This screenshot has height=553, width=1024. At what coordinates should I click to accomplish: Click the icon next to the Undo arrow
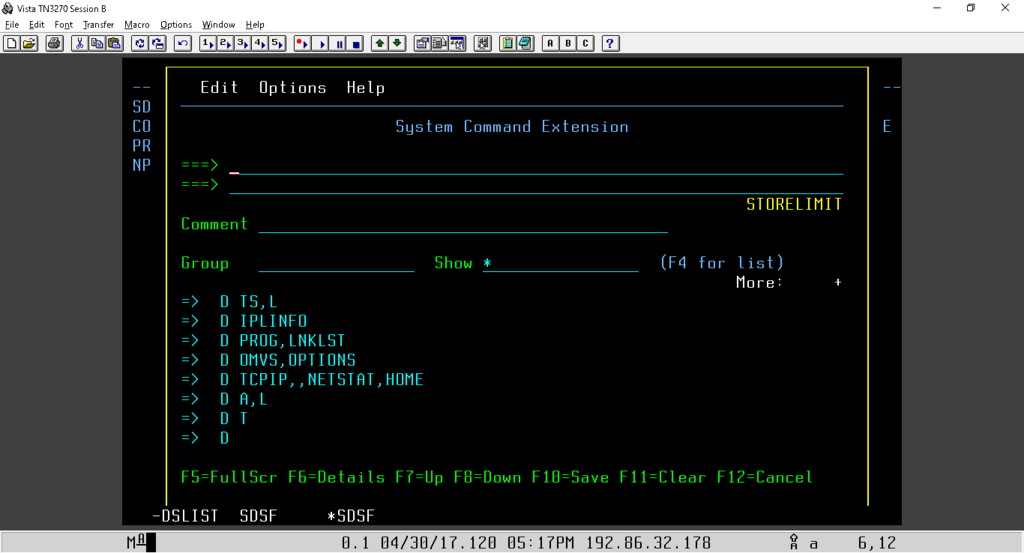(x=157, y=44)
